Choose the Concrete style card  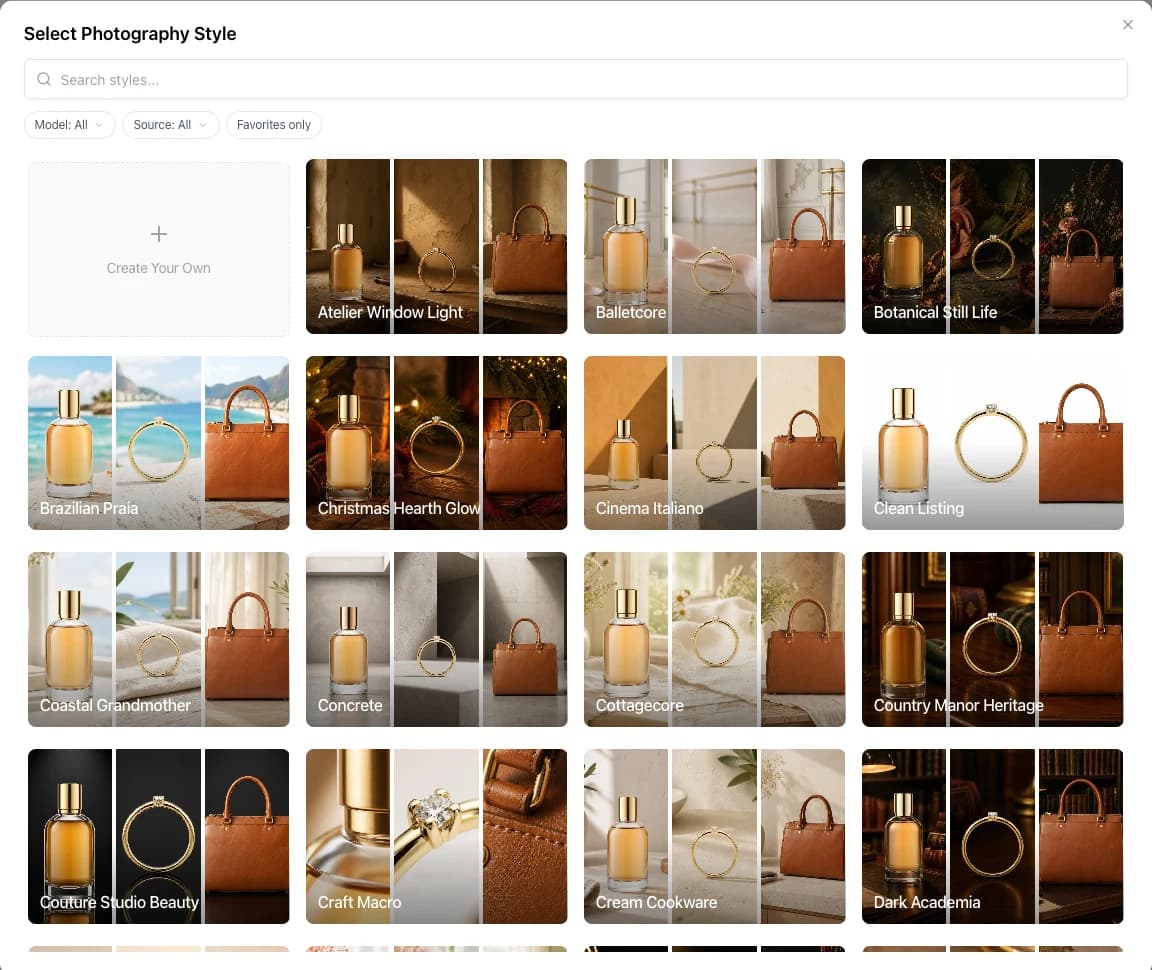point(436,639)
